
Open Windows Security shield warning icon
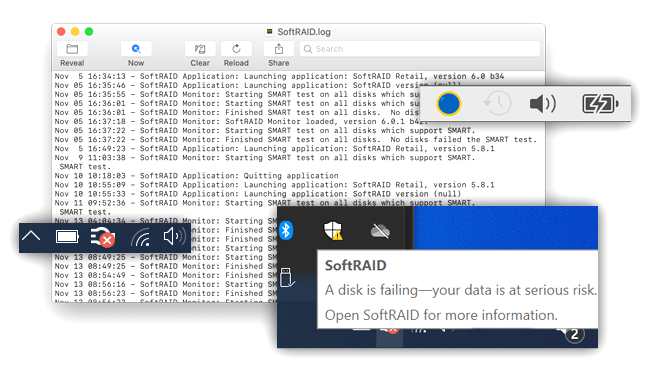[333, 230]
